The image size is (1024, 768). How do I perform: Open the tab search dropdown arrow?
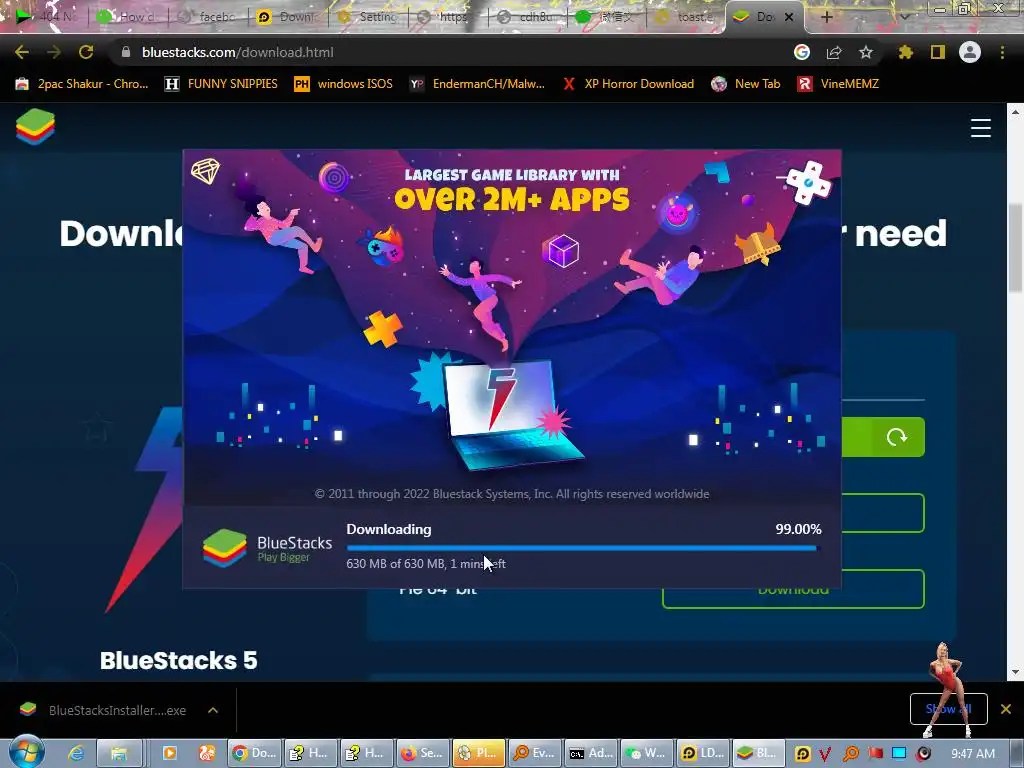click(904, 17)
